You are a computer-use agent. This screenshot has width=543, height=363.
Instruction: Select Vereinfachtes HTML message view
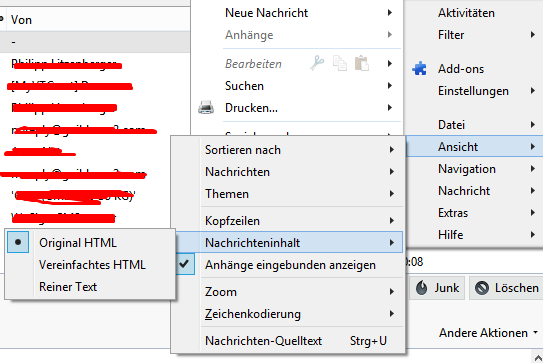pyautogui.click(x=90, y=265)
